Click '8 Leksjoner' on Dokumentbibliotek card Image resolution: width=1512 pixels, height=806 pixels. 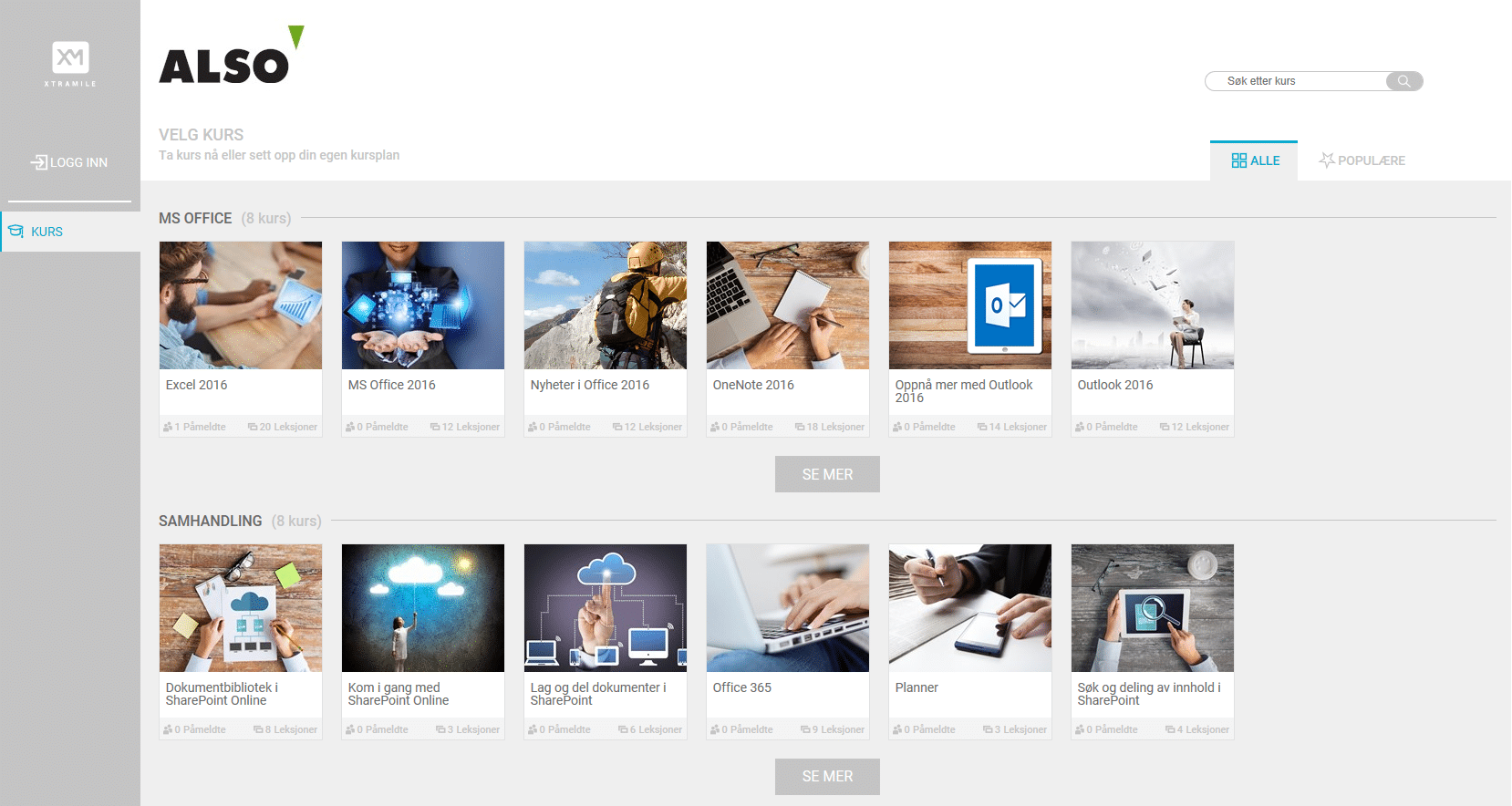pos(291,729)
